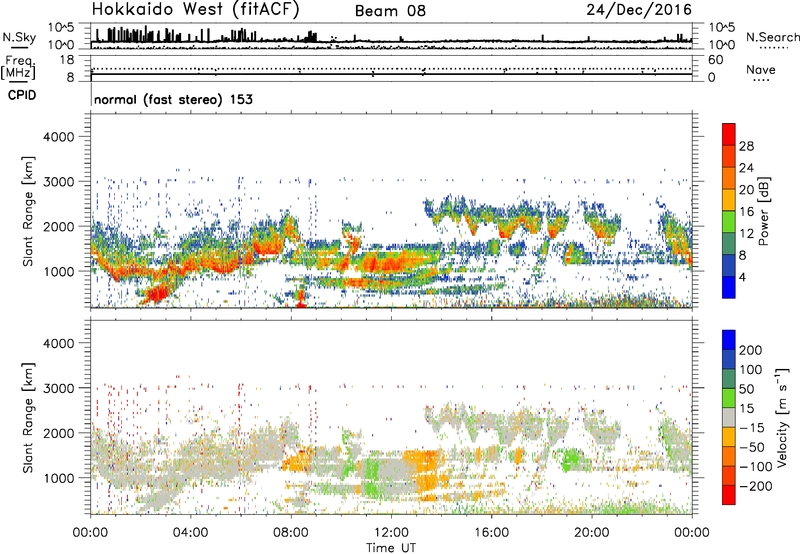
Task: Click the 100 label on velocity colorbar
Action: coord(751,370)
